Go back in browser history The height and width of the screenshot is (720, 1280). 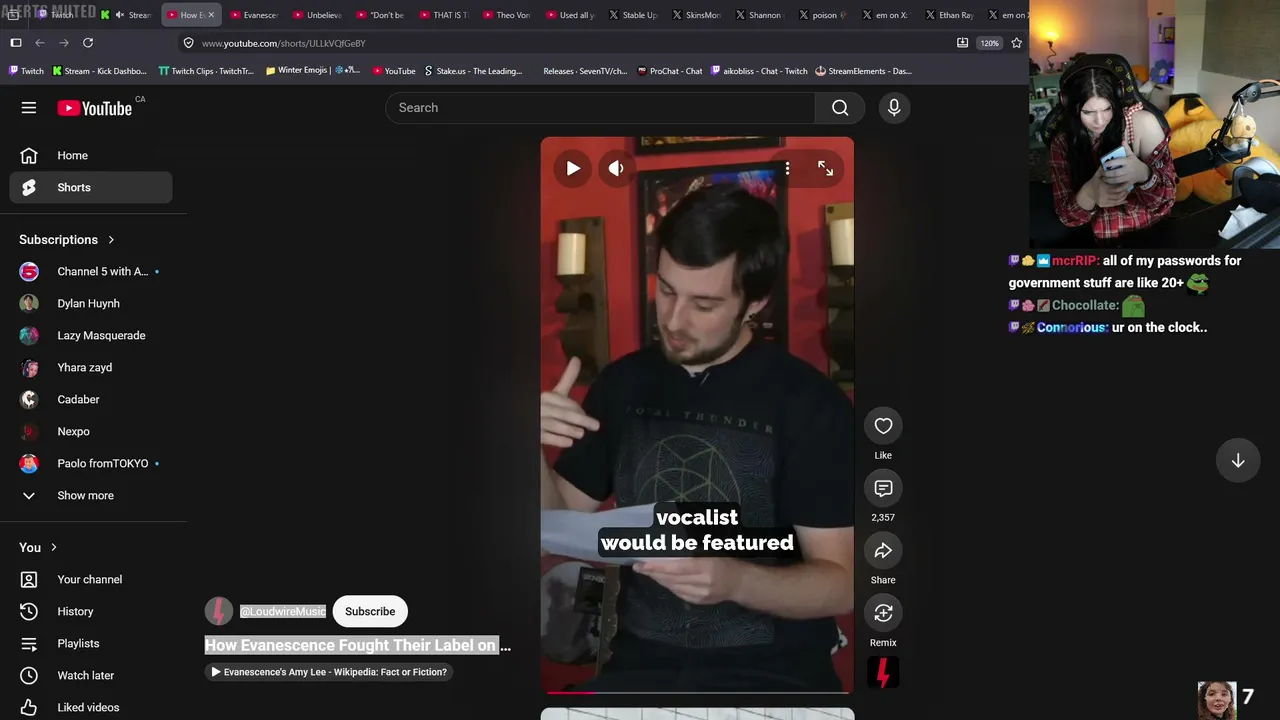click(x=40, y=43)
